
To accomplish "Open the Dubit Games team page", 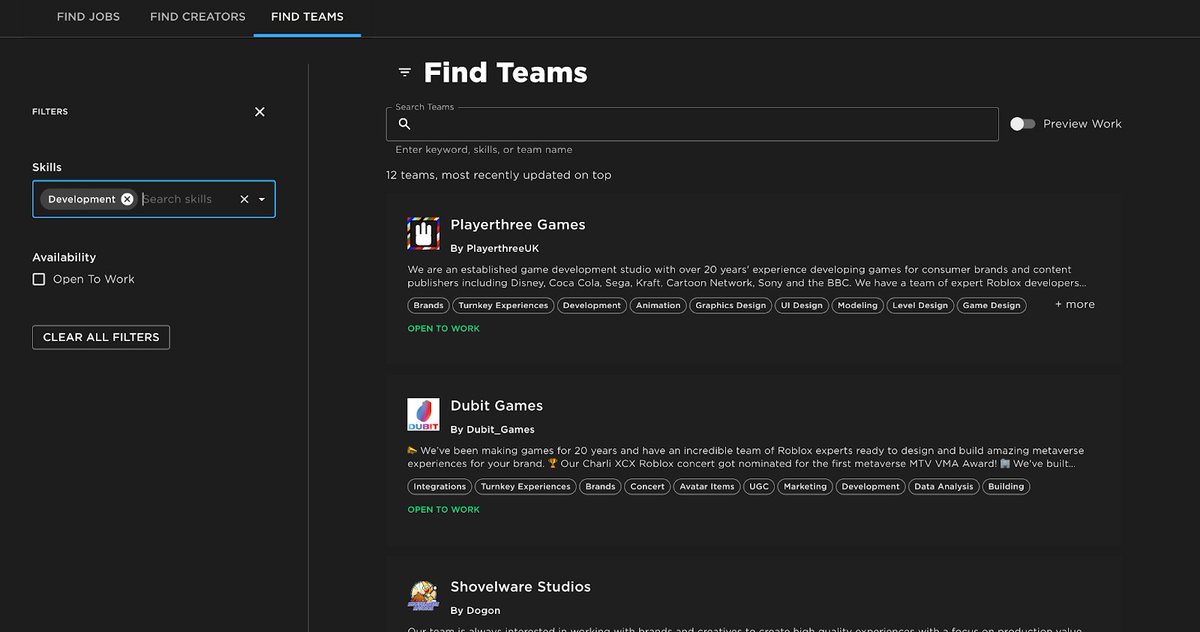I will pyautogui.click(x=497, y=405).
